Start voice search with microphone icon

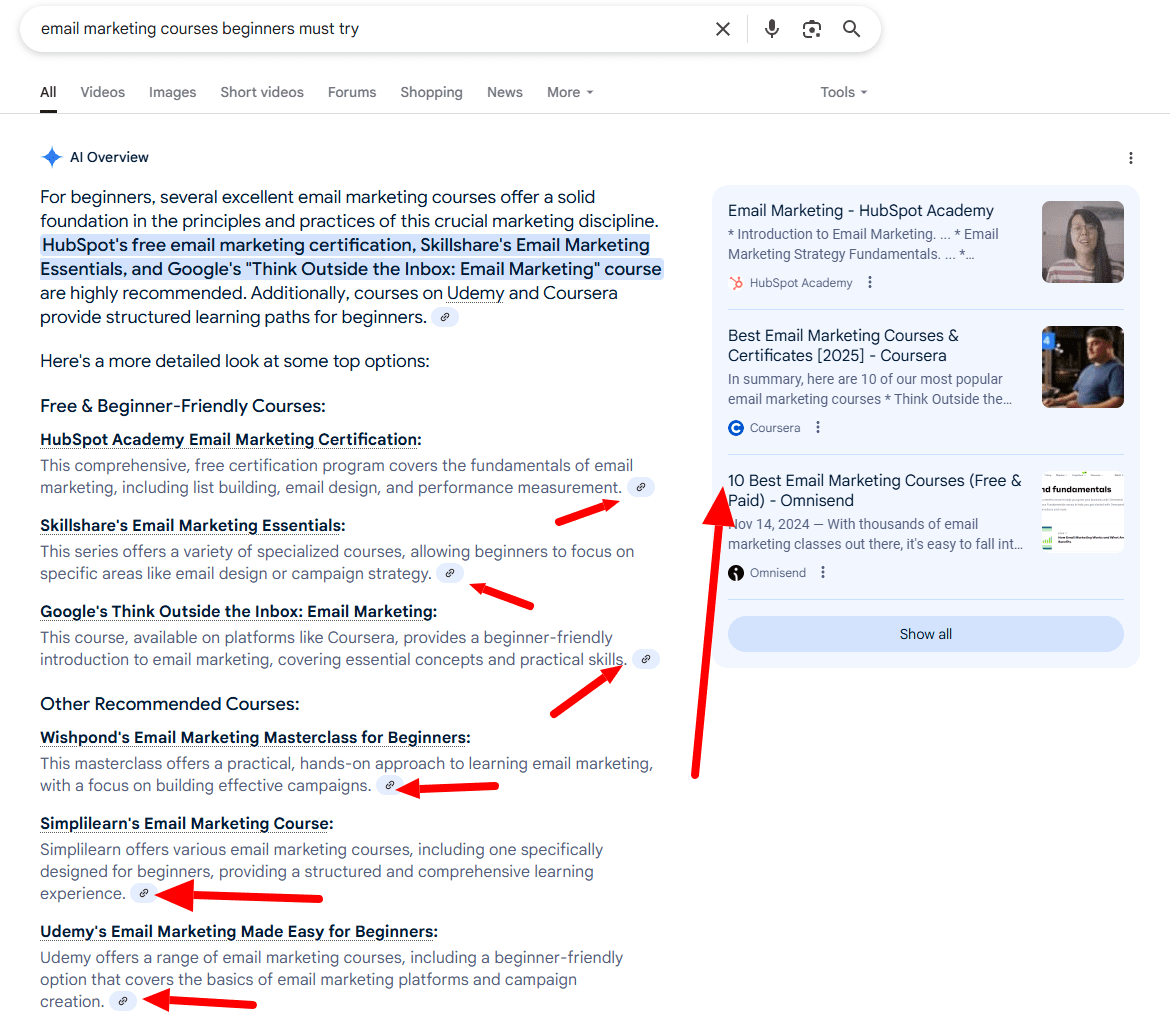click(x=772, y=29)
